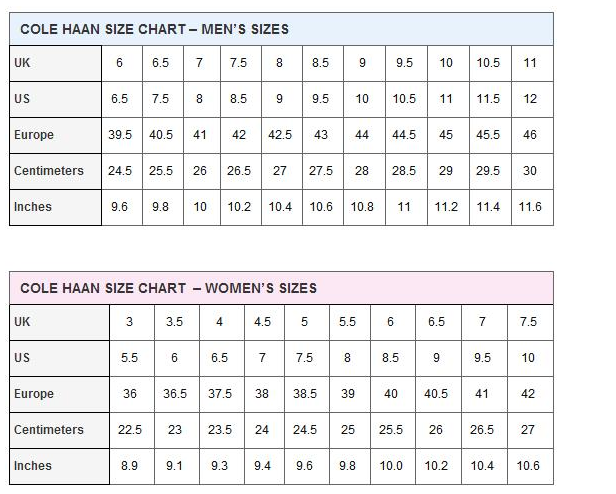Click the 3 cell in women's UK row
The height and width of the screenshot is (494, 616).
130,322
